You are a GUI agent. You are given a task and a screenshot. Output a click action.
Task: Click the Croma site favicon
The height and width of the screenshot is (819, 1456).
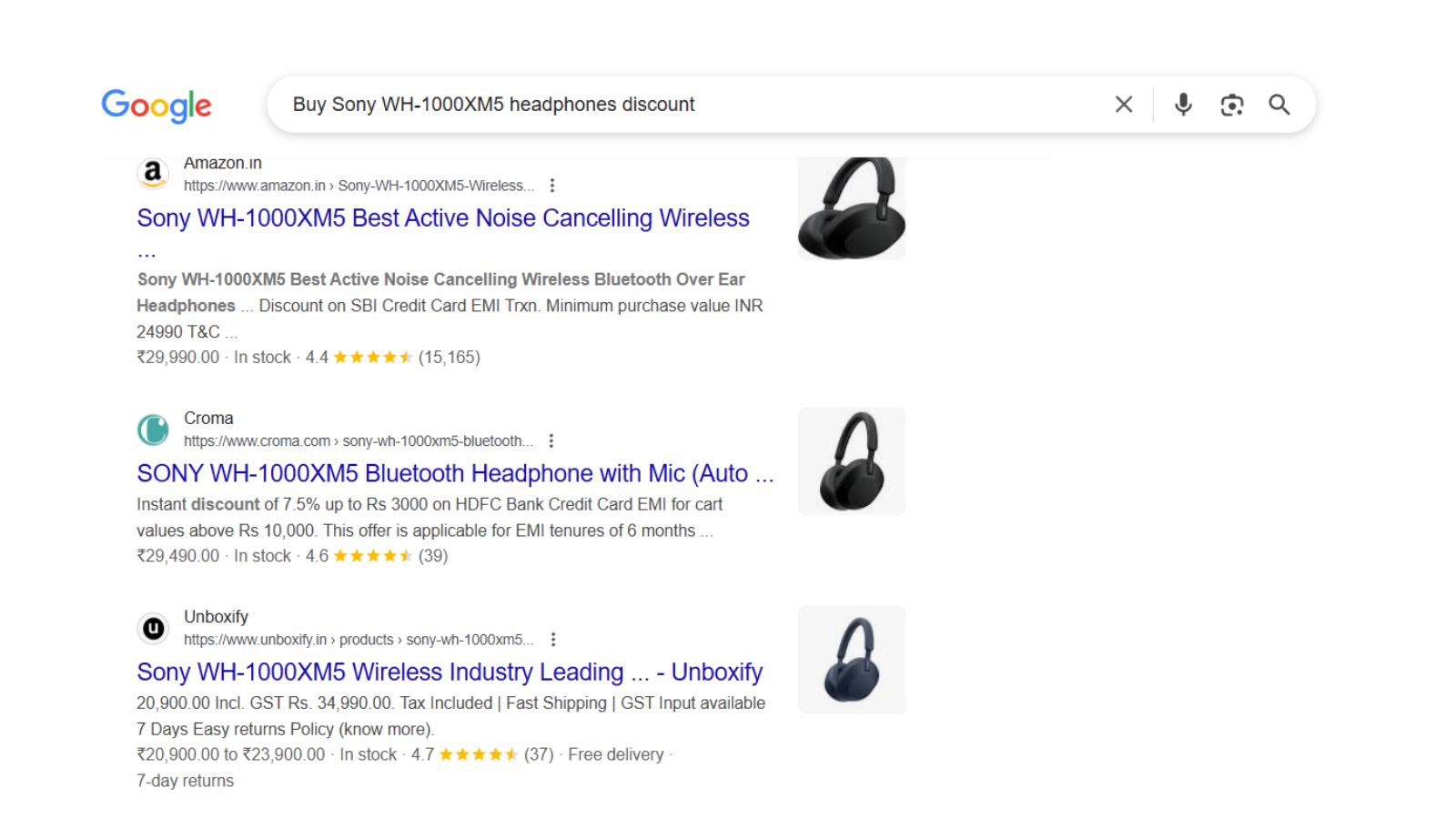coord(153,430)
